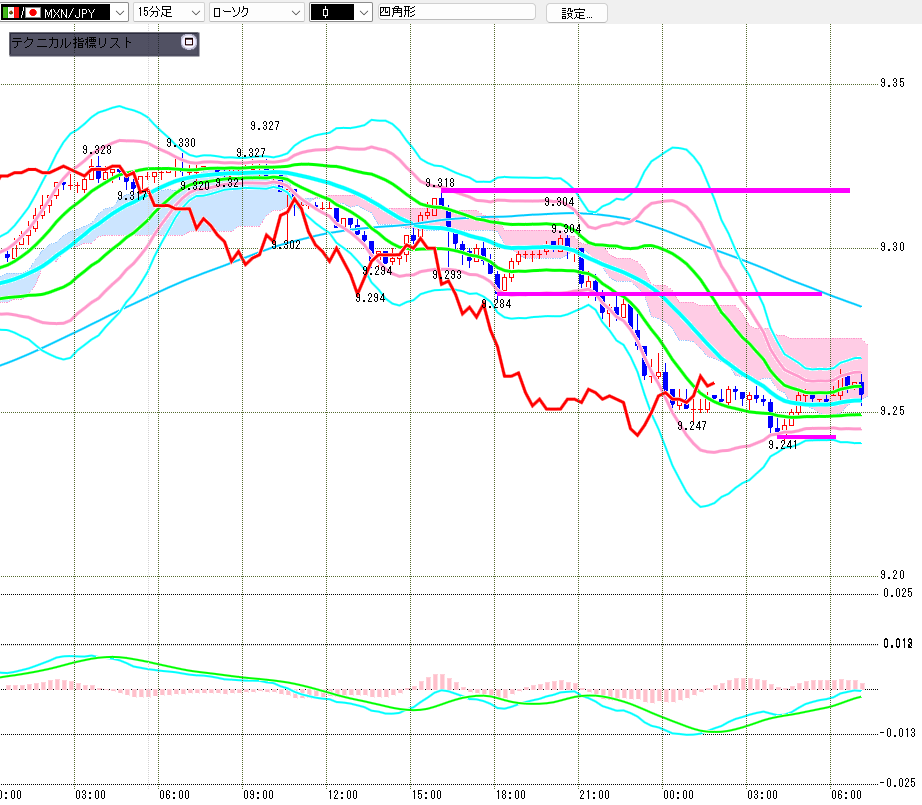Click the 9.318 price label
This screenshot has width=922, height=805.
440,183
